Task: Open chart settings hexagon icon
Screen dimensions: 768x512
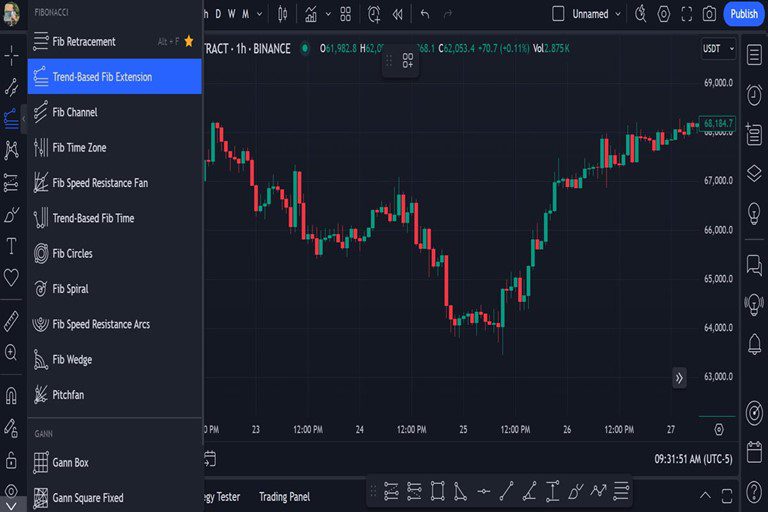Action: tap(663, 14)
